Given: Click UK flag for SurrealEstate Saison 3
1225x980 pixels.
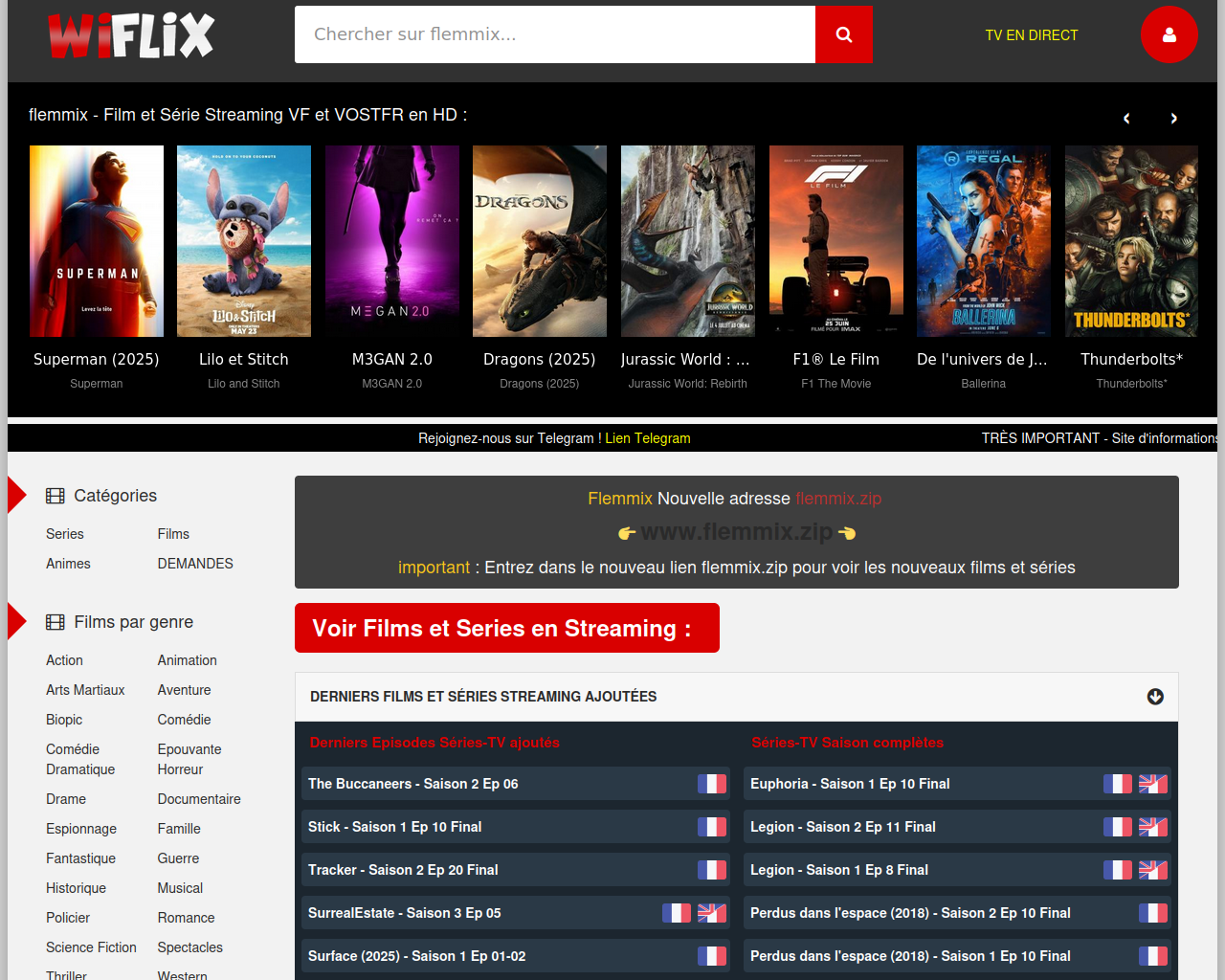Looking at the screenshot, I should pyautogui.click(x=712, y=913).
